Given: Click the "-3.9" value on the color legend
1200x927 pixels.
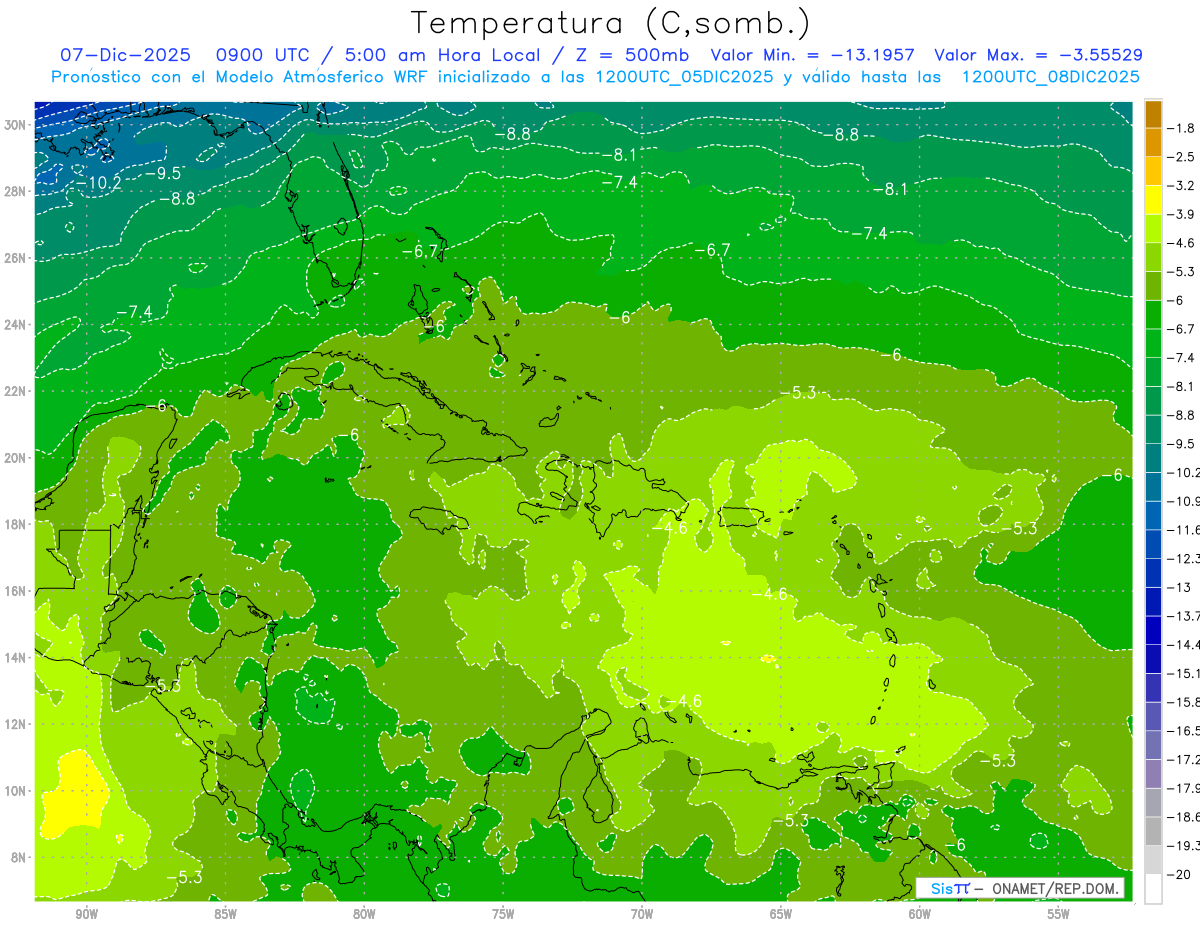Looking at the screenshot, I should [1182, 214].
